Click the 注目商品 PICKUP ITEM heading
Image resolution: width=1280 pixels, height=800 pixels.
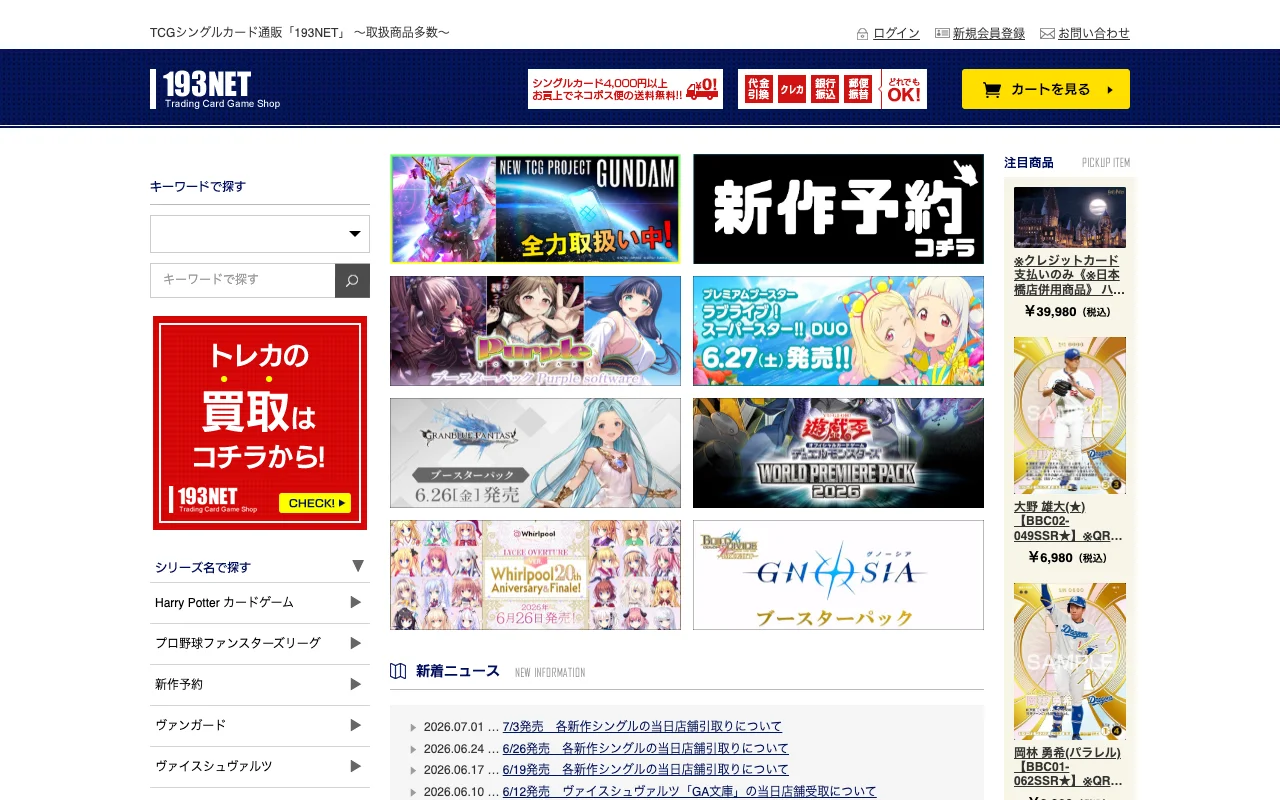[1067, 162]
